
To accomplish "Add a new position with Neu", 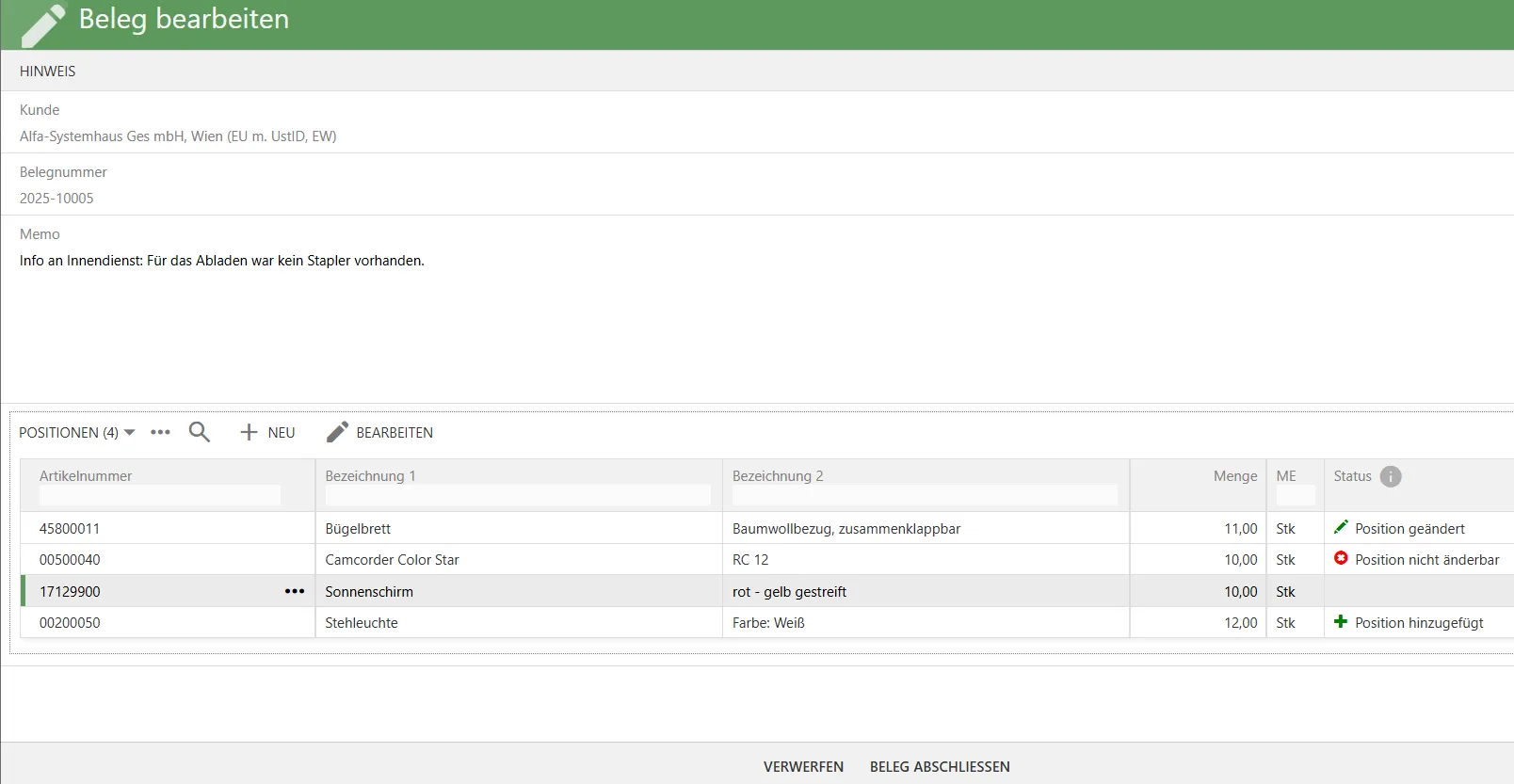I will point(268,432).
